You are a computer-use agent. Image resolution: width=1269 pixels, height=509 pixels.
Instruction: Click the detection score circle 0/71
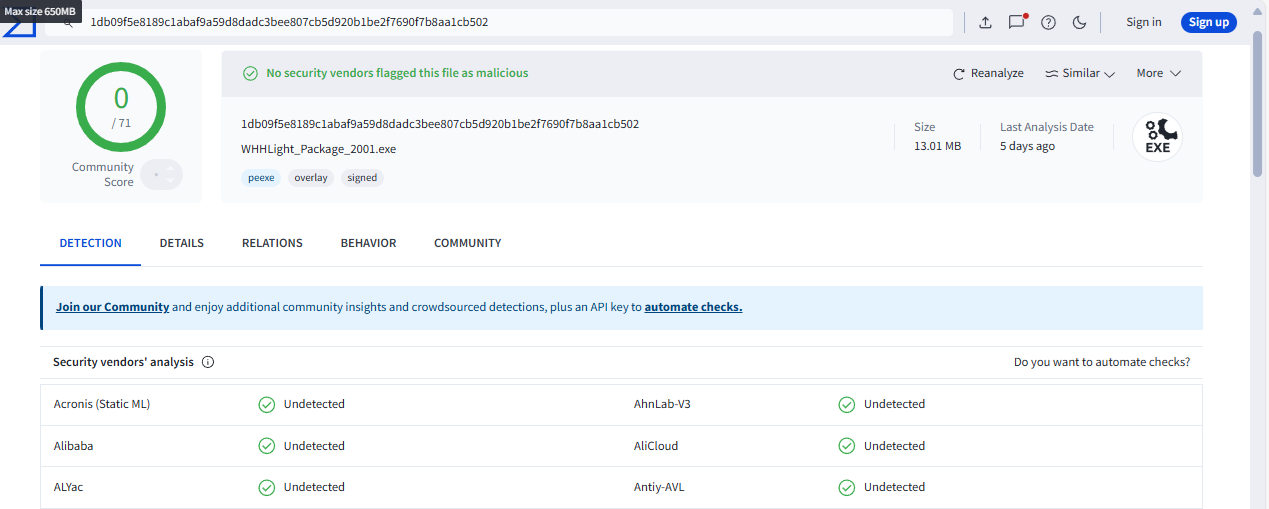(121, 107)
